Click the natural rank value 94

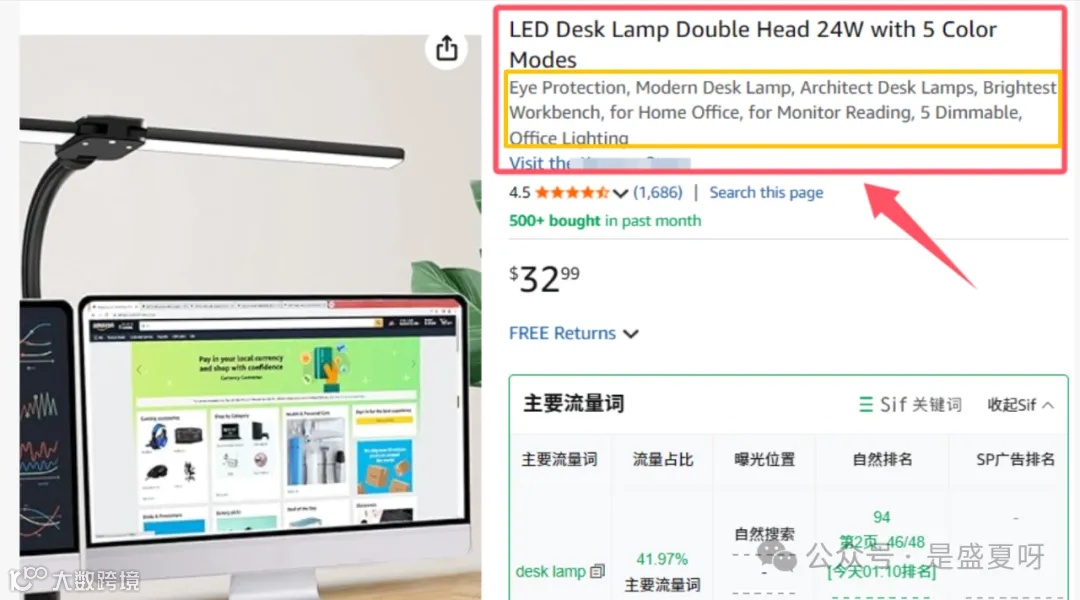882,517
